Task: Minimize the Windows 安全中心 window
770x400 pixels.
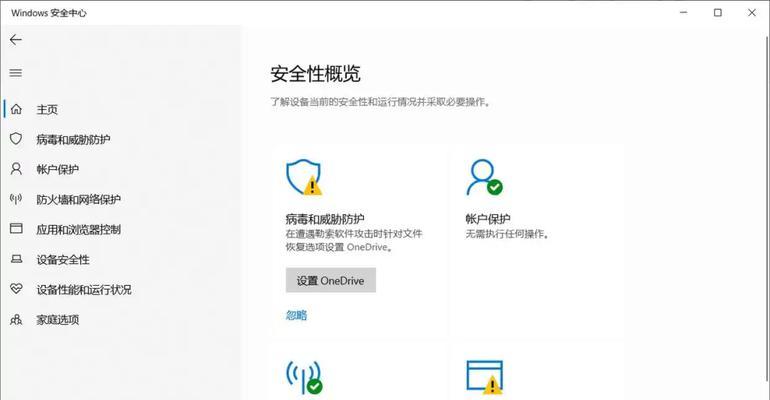Action: (684, 13)
